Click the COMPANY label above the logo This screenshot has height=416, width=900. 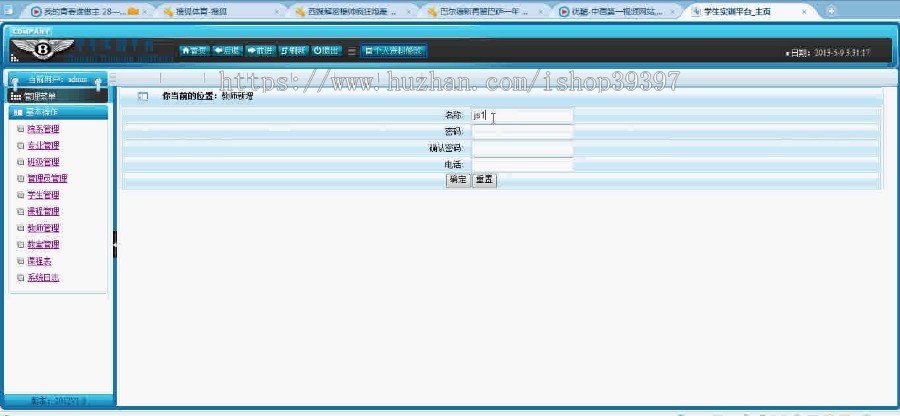point(30,32)
